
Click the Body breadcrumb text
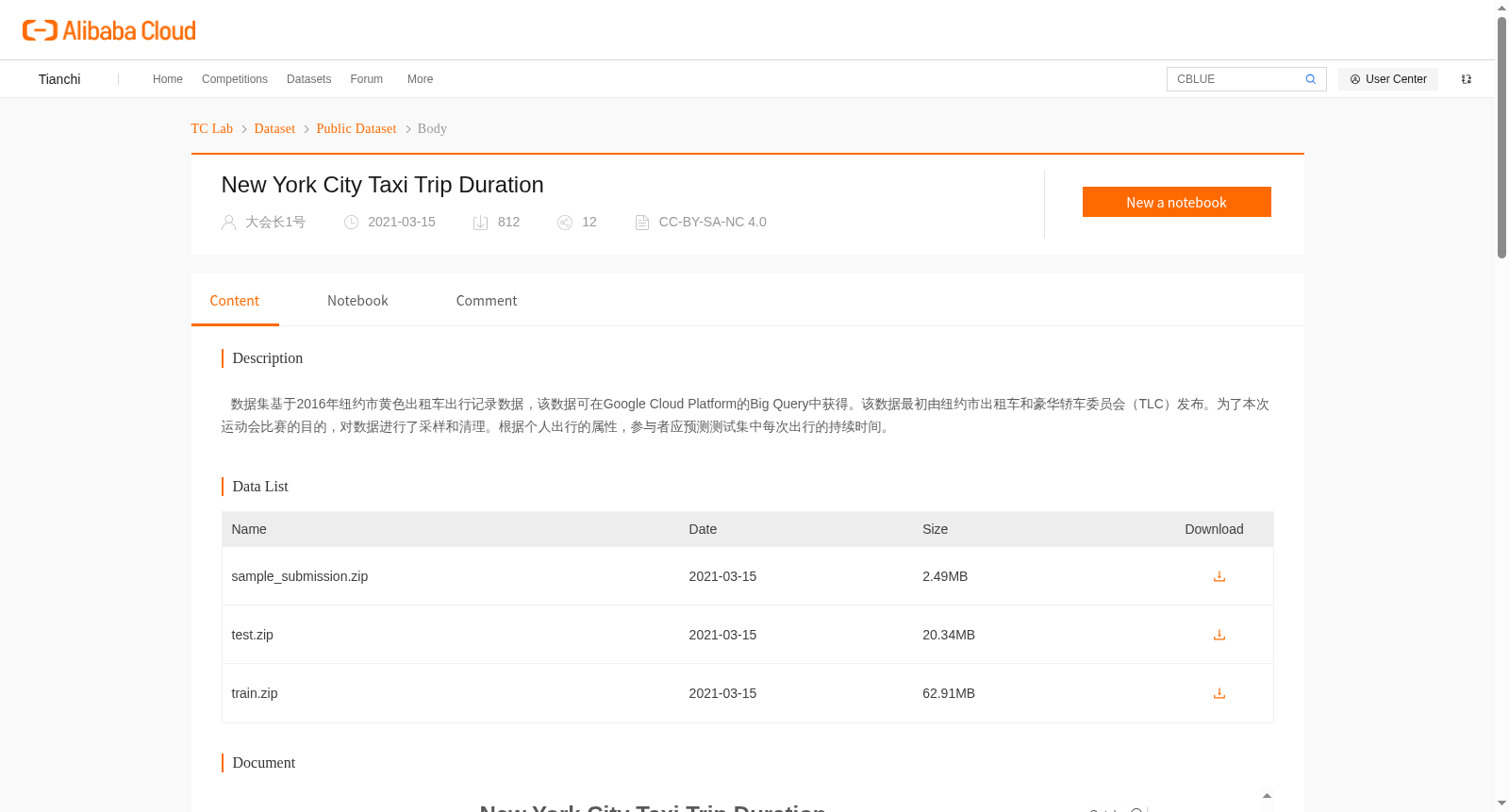pos(432,128)
